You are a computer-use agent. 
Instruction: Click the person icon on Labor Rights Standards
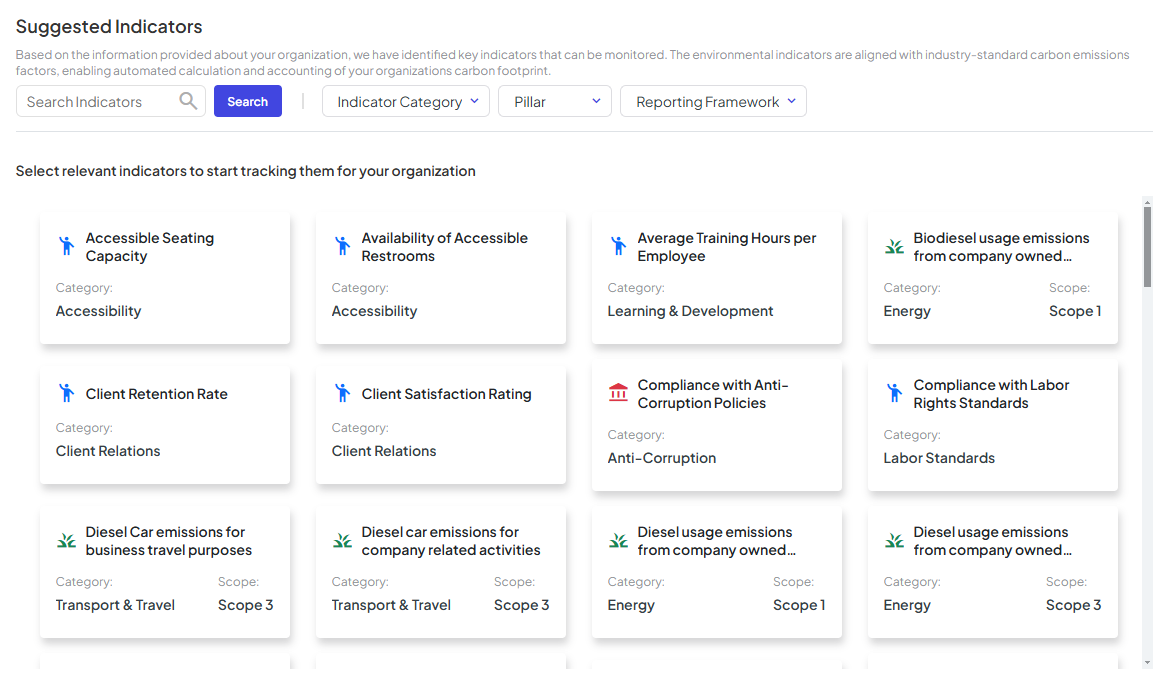click(894, 393)
